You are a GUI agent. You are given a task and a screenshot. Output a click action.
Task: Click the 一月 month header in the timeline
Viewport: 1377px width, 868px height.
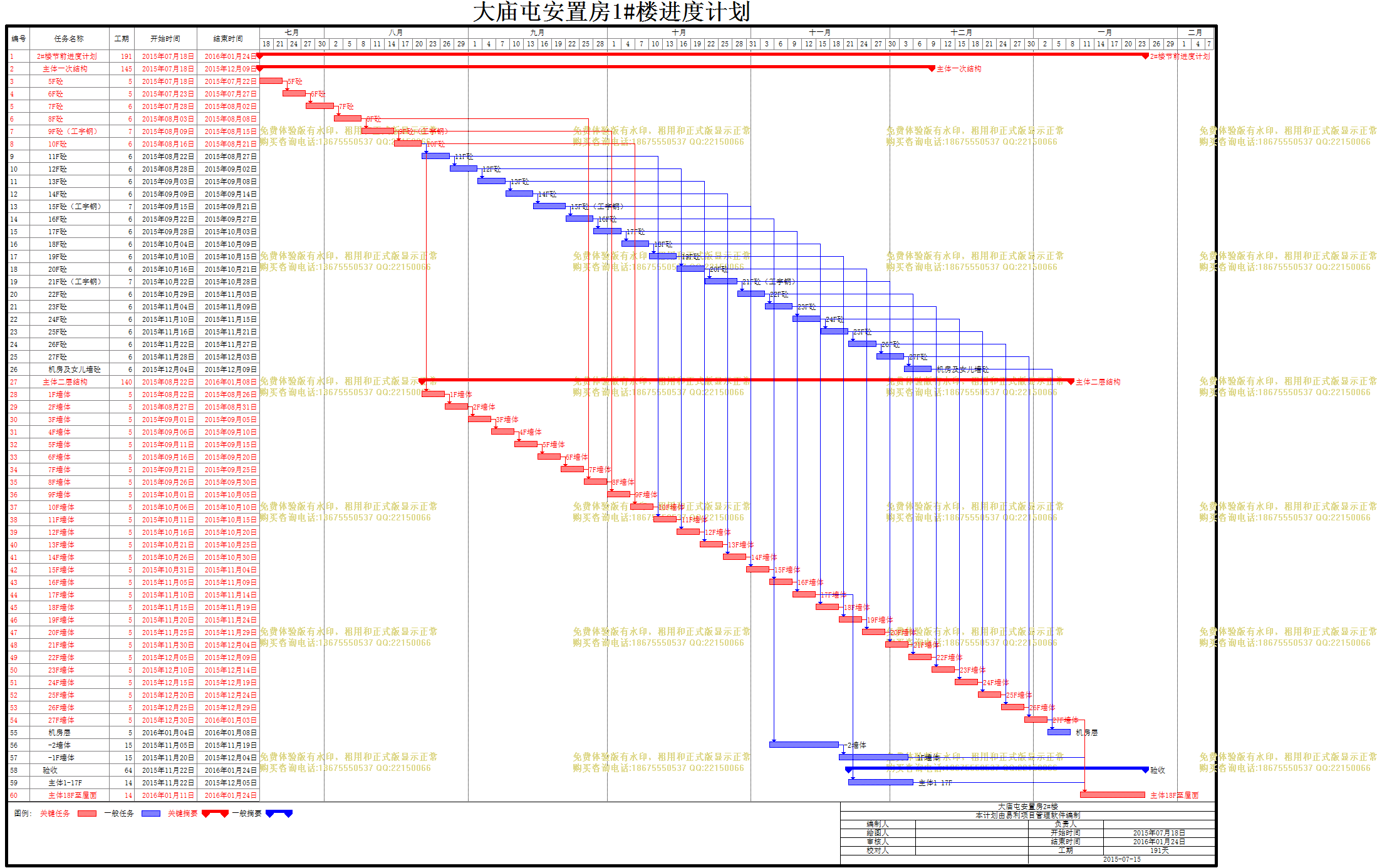[x=1105, y=33]
